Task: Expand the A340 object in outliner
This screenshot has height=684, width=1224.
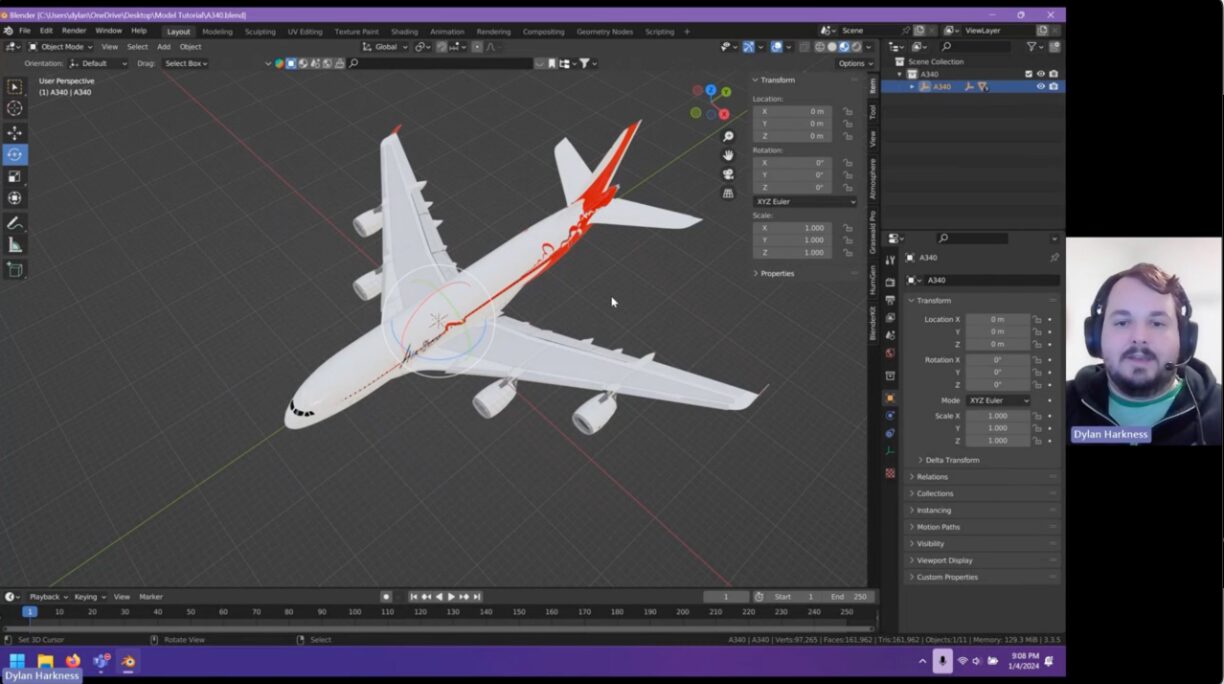Action: pos(911,87)
